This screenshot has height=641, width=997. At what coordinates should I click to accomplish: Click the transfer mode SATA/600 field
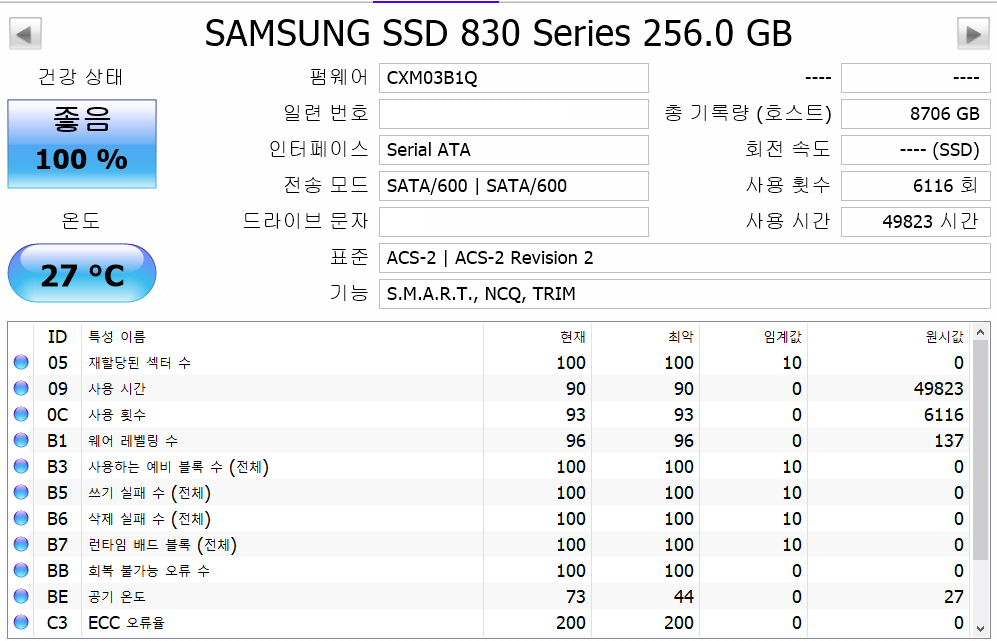tap(513, 186)
